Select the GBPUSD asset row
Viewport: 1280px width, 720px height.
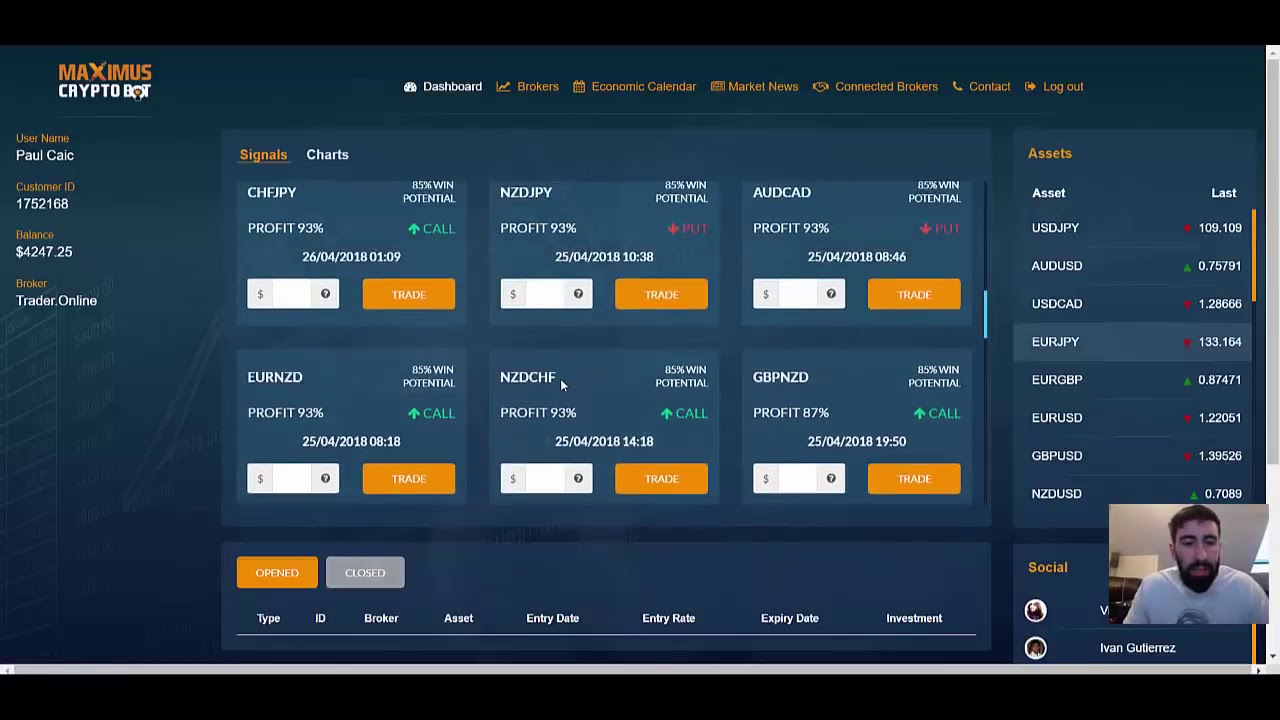click(x=1135, y=456)
